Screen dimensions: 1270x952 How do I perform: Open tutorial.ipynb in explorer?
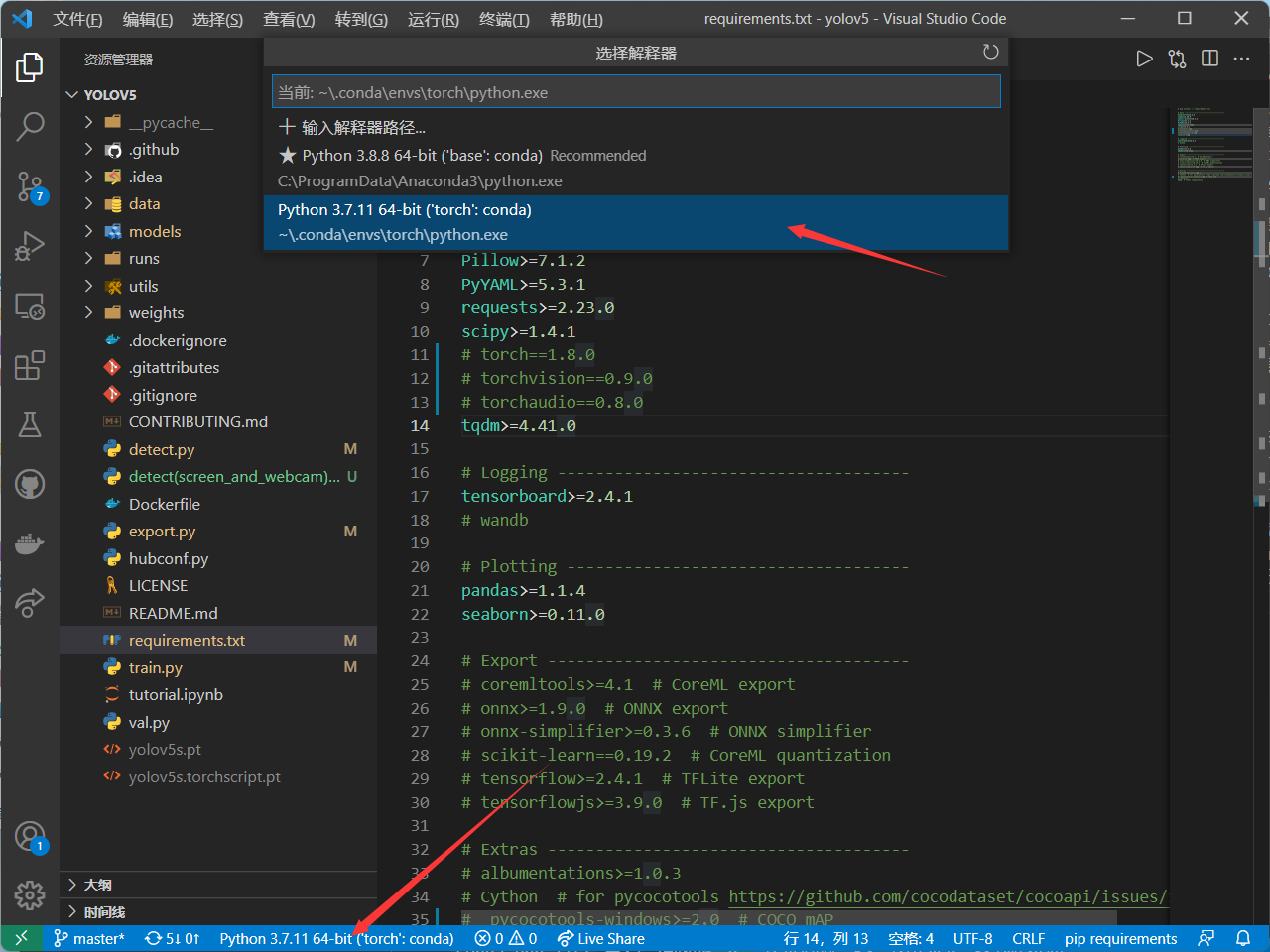218,695
